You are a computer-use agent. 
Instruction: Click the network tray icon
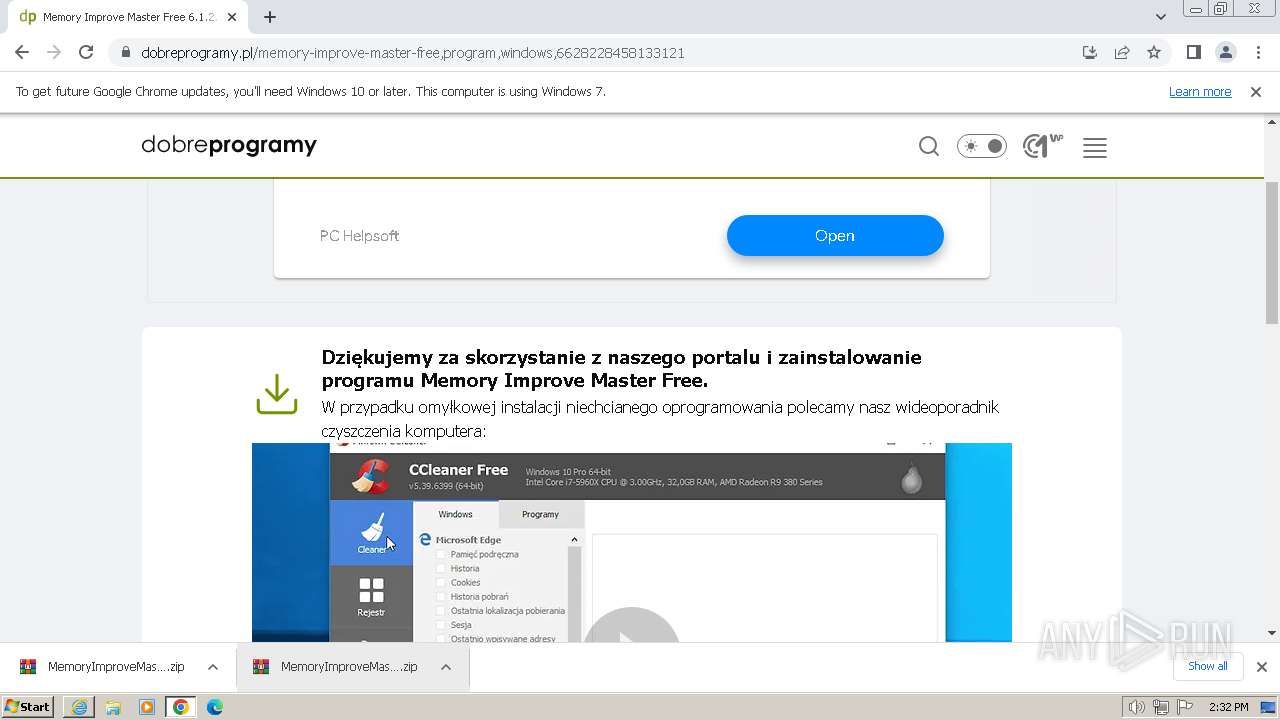pos(1161,707)
